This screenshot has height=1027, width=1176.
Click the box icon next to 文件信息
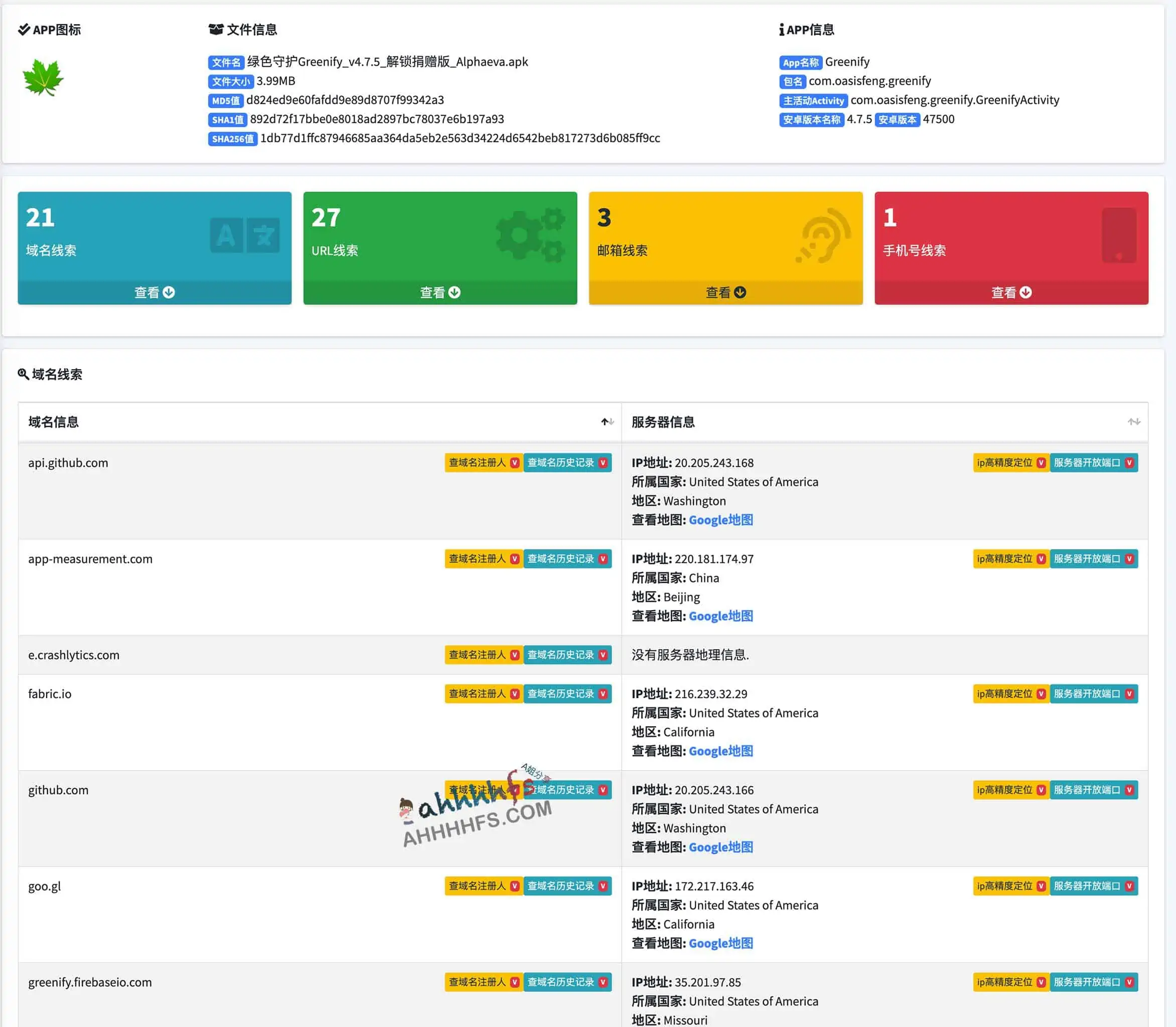(x=216, y=30)
